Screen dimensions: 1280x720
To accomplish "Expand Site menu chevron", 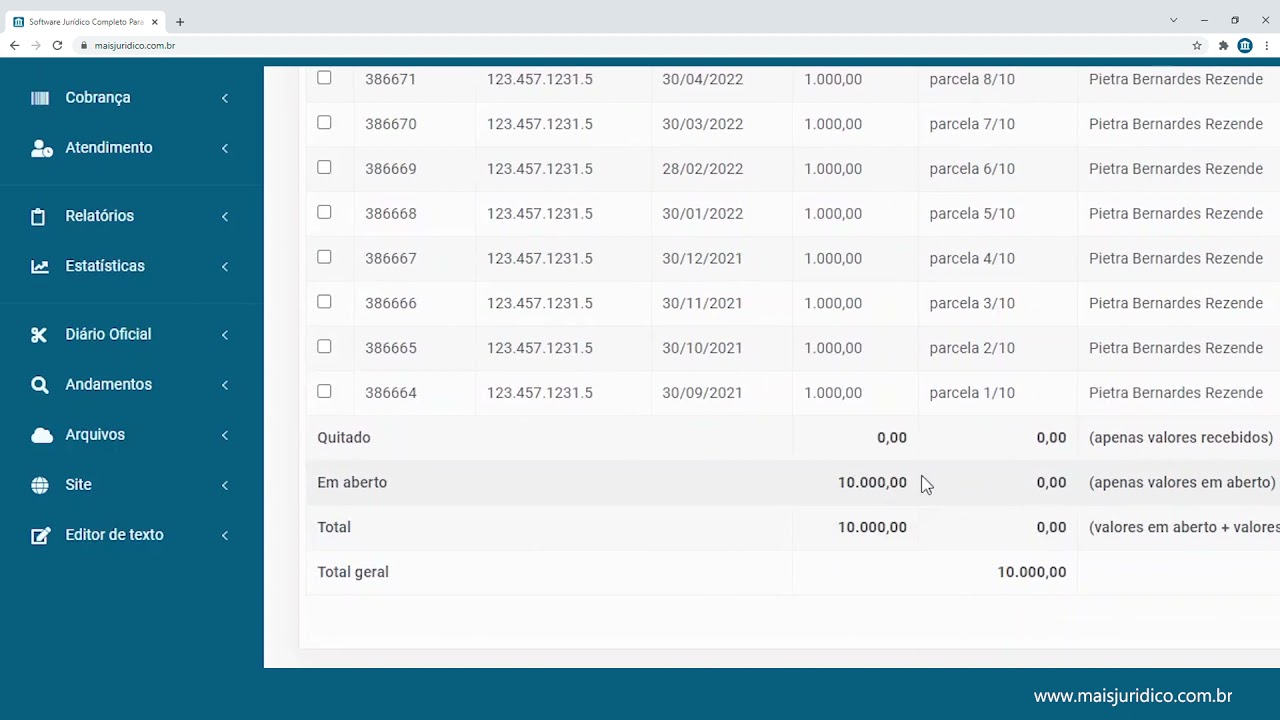I will (x=225, y=485).
